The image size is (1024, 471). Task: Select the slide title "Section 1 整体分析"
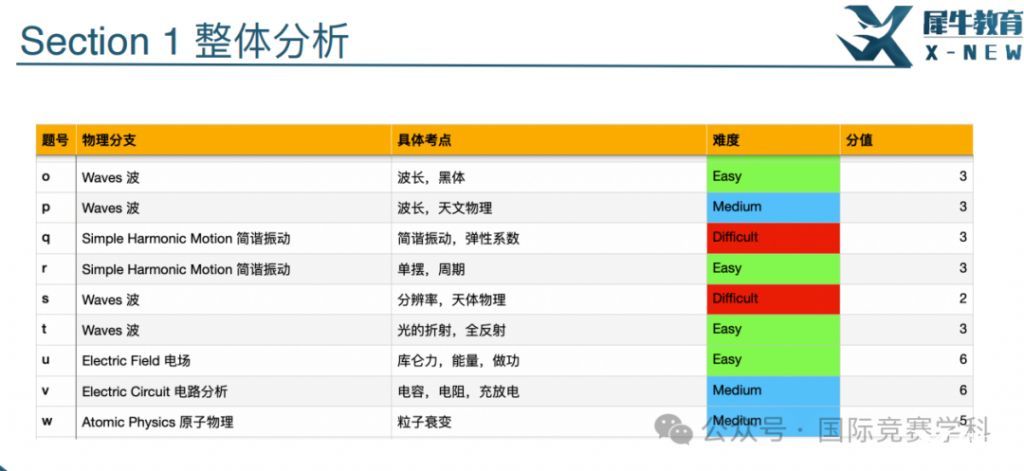[185, 41]
